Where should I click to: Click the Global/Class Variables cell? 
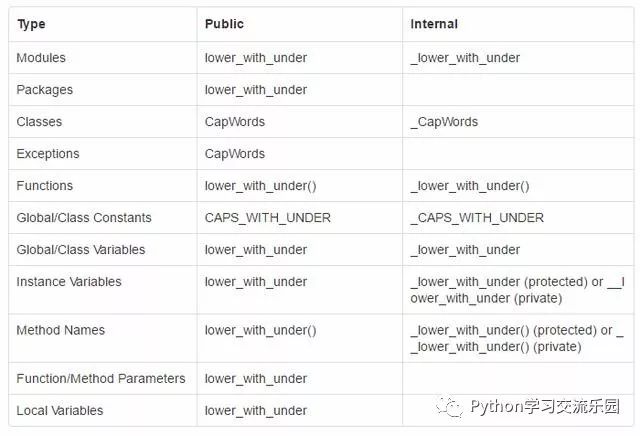point(81,249)
